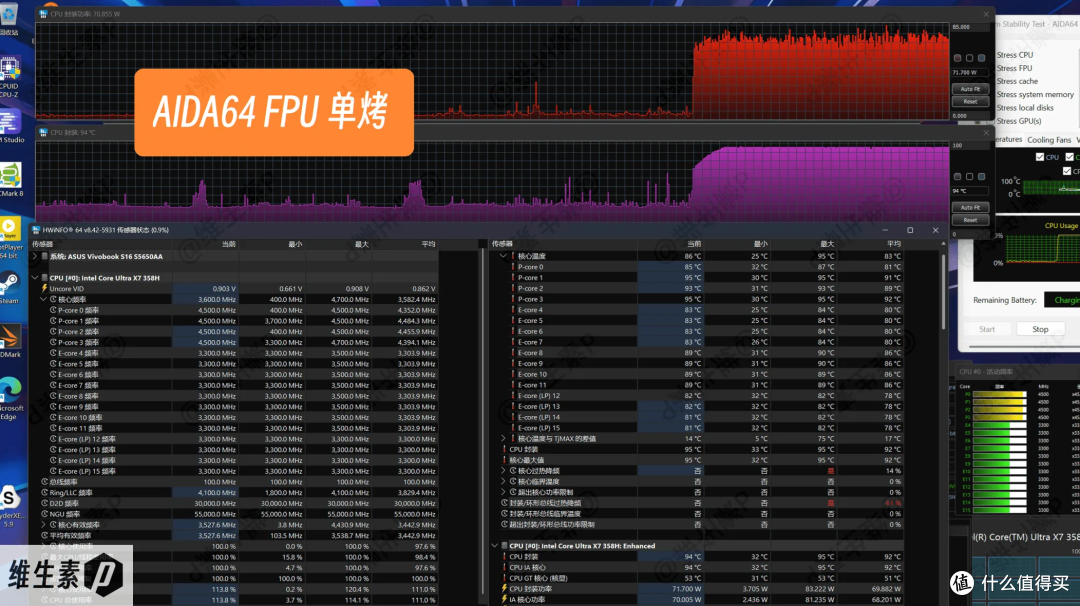Expand the core temperature to TjMAX distance row
The width and height of the screenshot is (1080, 606).
click(x=503, y=438)
